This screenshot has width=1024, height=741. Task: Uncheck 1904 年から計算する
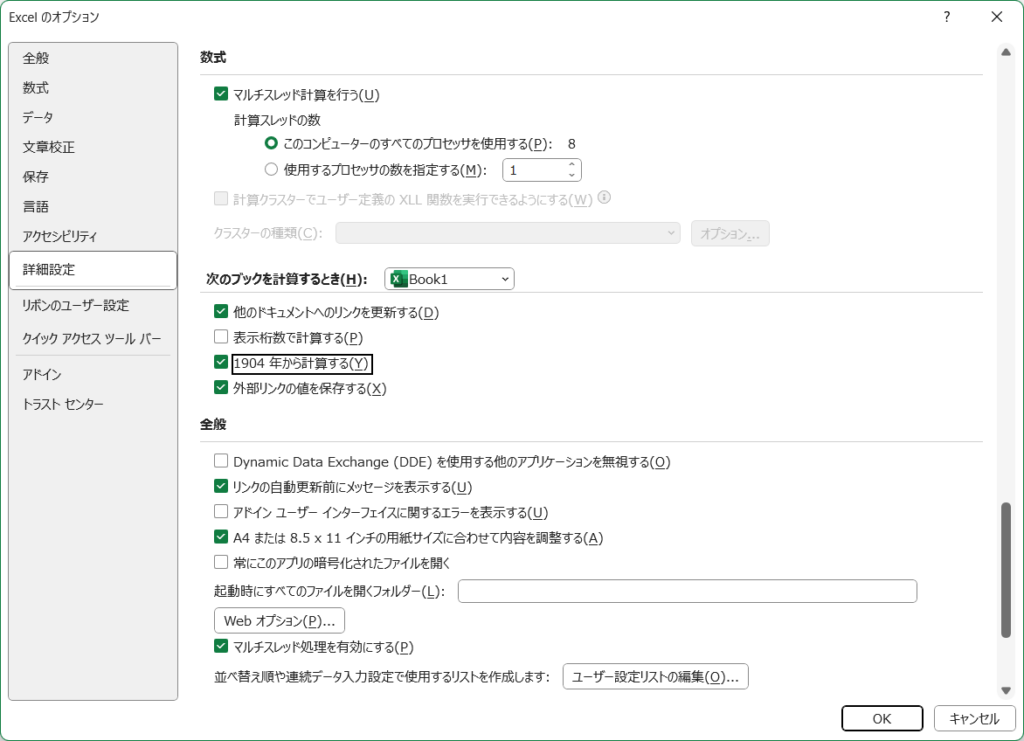(x=221, y=363)
